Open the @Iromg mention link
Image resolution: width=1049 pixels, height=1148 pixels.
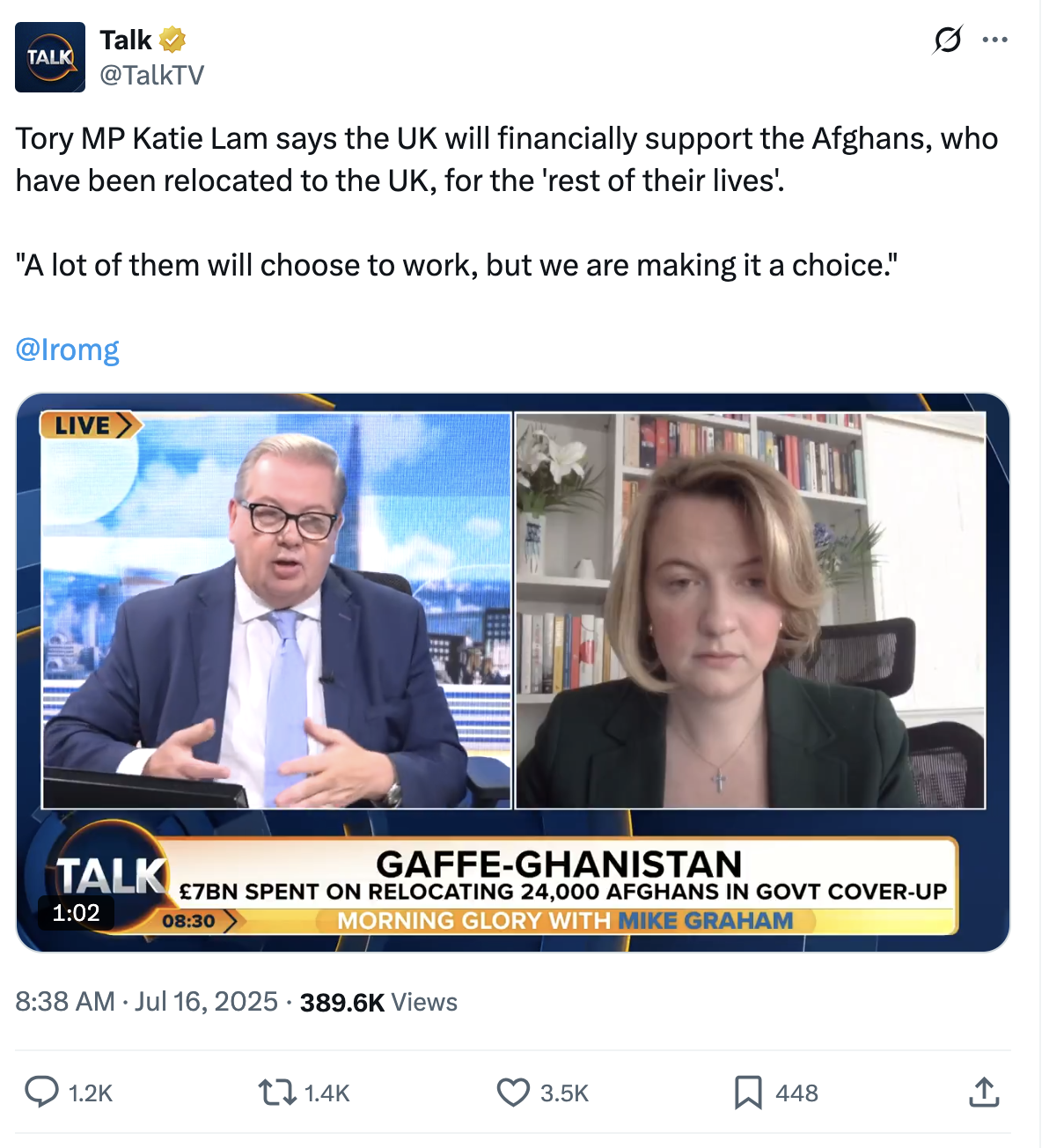tap(67, 350)
